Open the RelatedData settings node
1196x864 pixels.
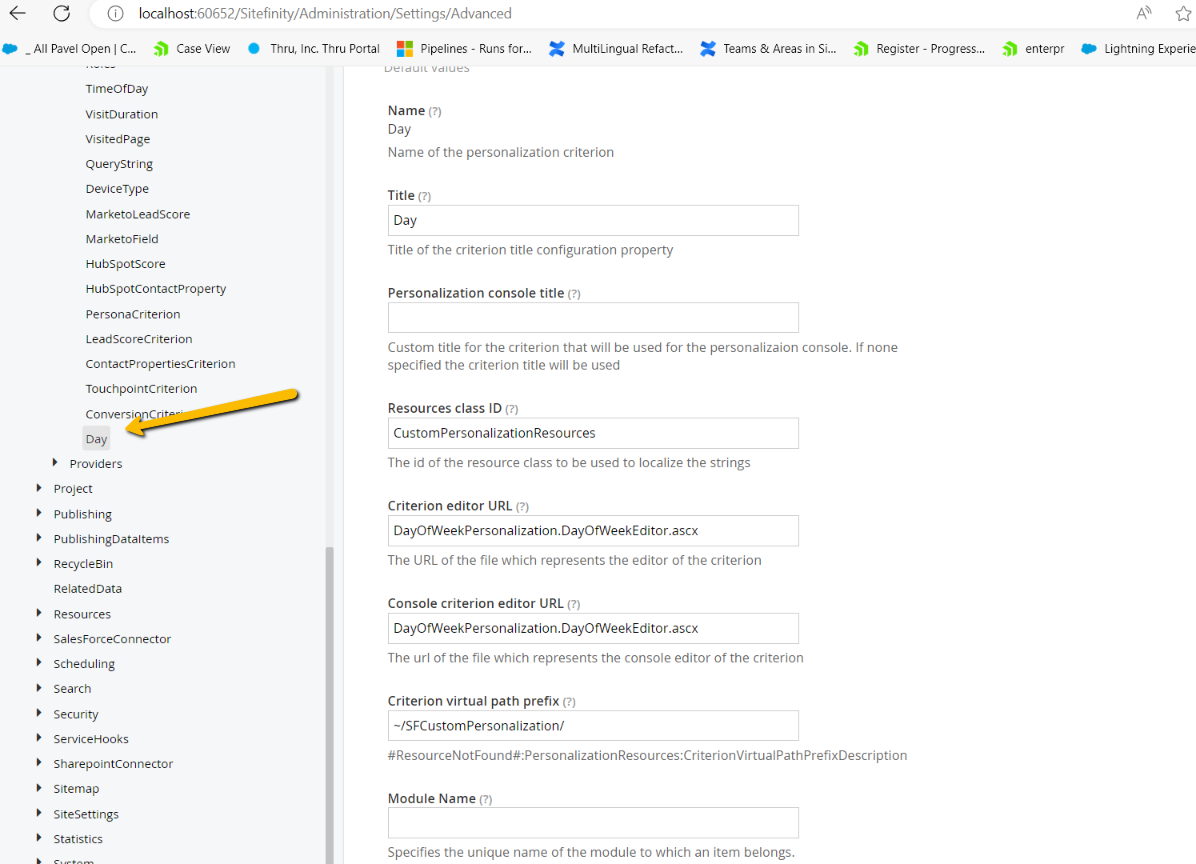tap(88, 589)
